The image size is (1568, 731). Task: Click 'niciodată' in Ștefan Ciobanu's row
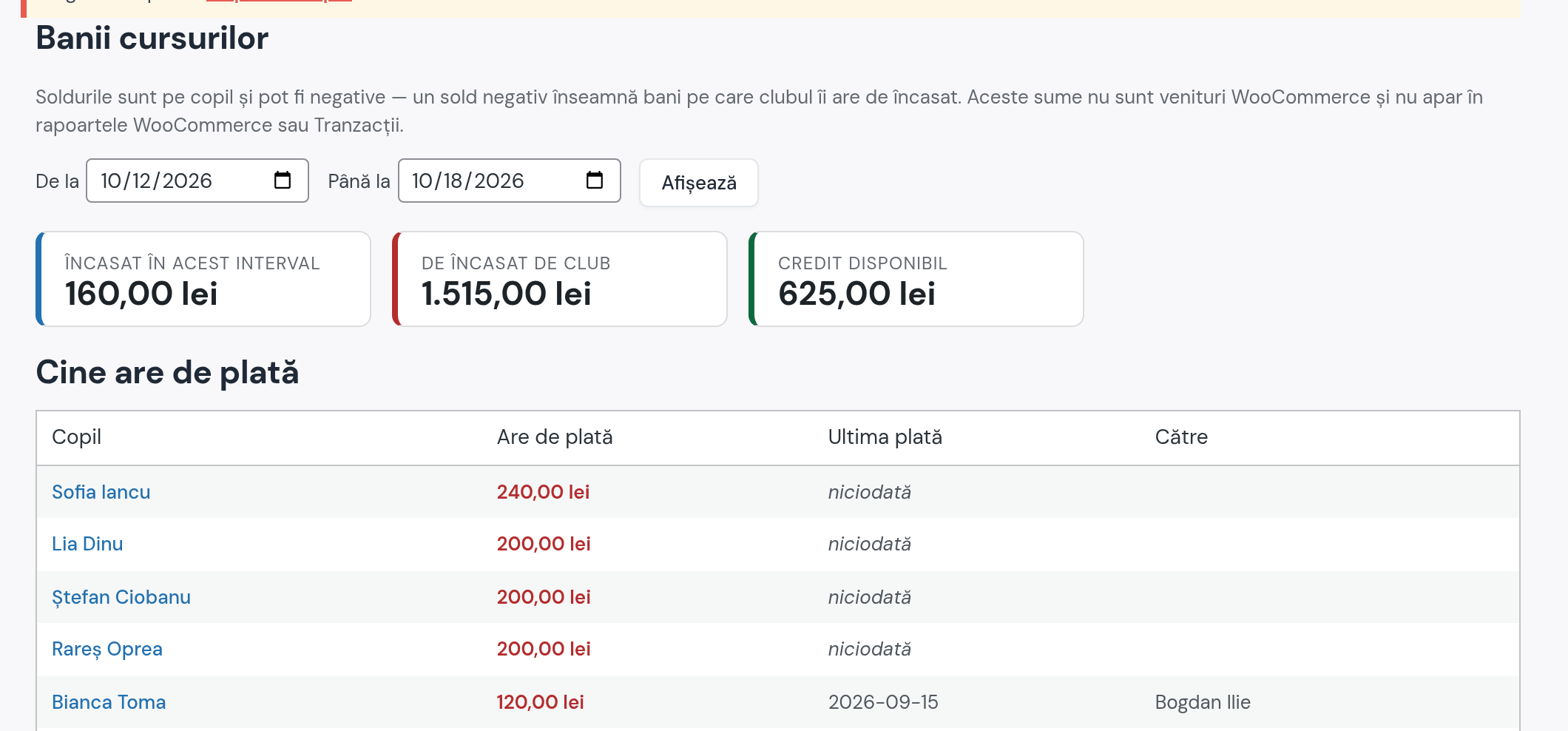pyautogui.click(x=870, y=597)
